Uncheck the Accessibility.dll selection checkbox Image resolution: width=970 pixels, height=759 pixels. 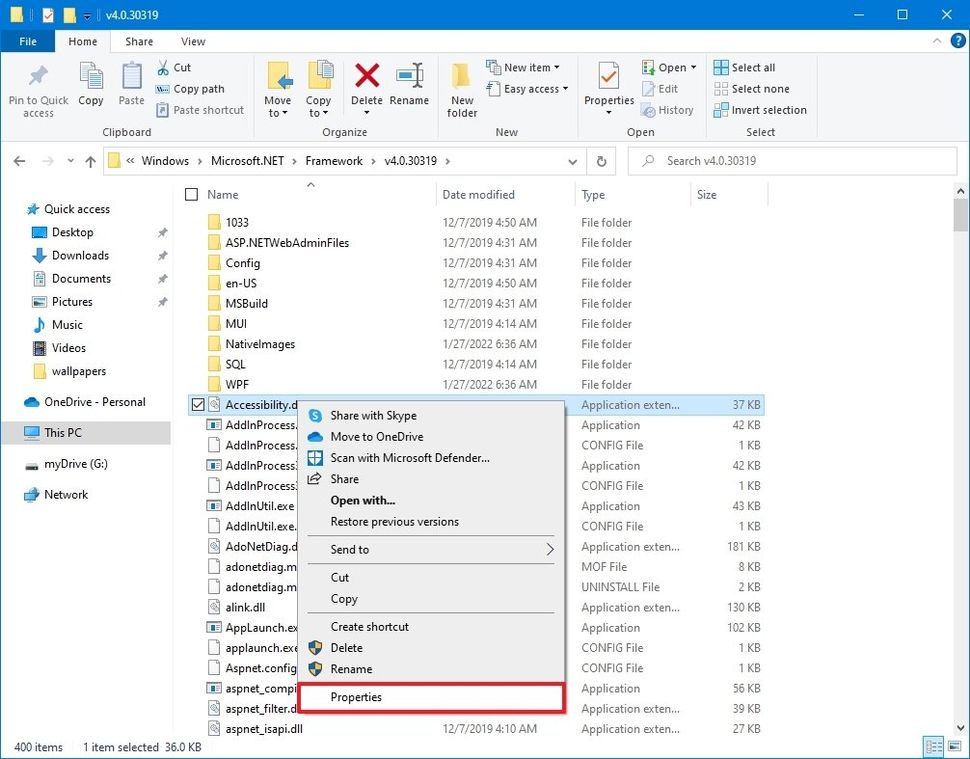[x=196, y=404]
